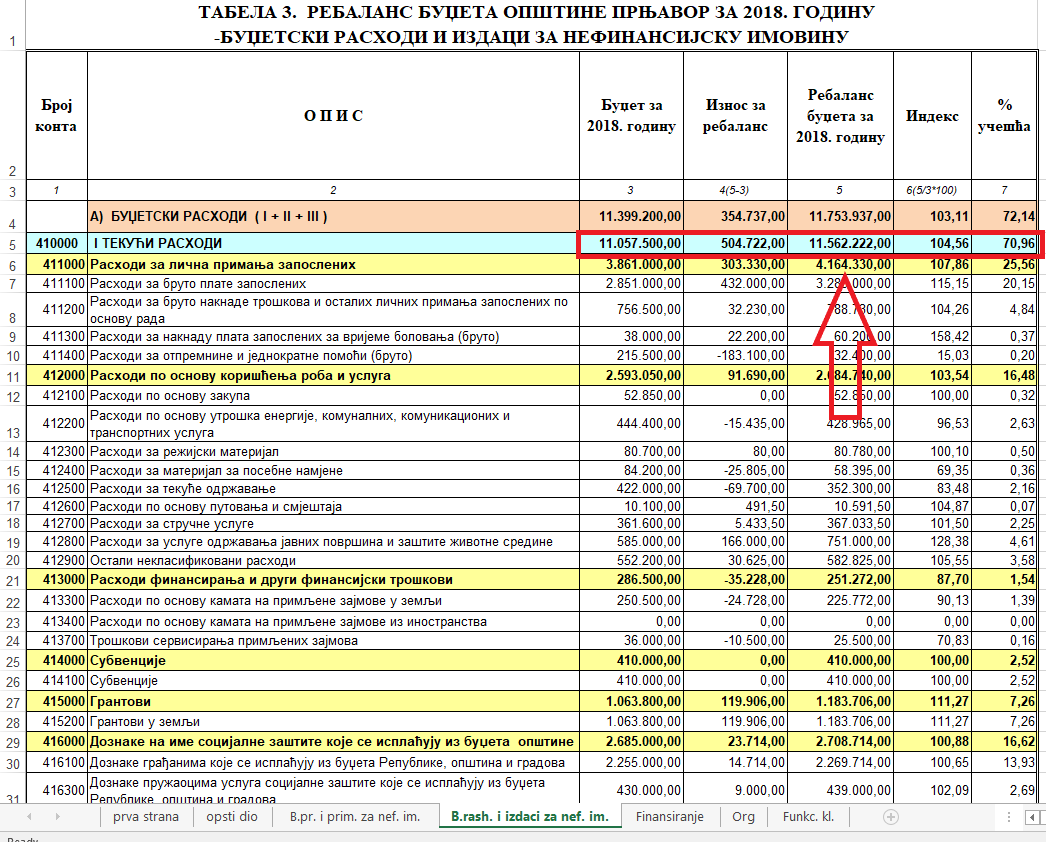Click the '444.400,00' cell
This screenshot has height=842, width=1046.
pos(632,423)
